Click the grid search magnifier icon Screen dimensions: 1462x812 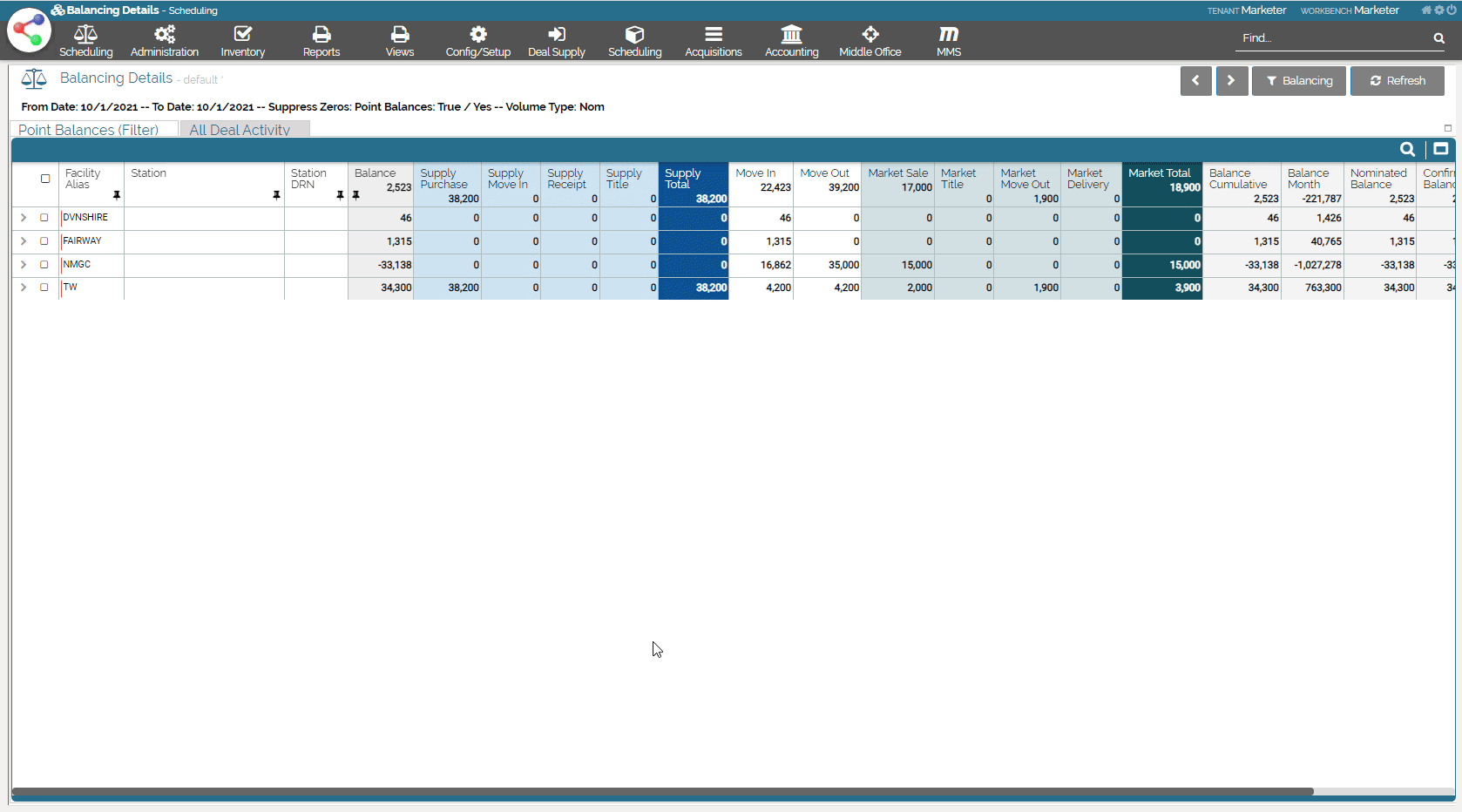point(1407,150)
